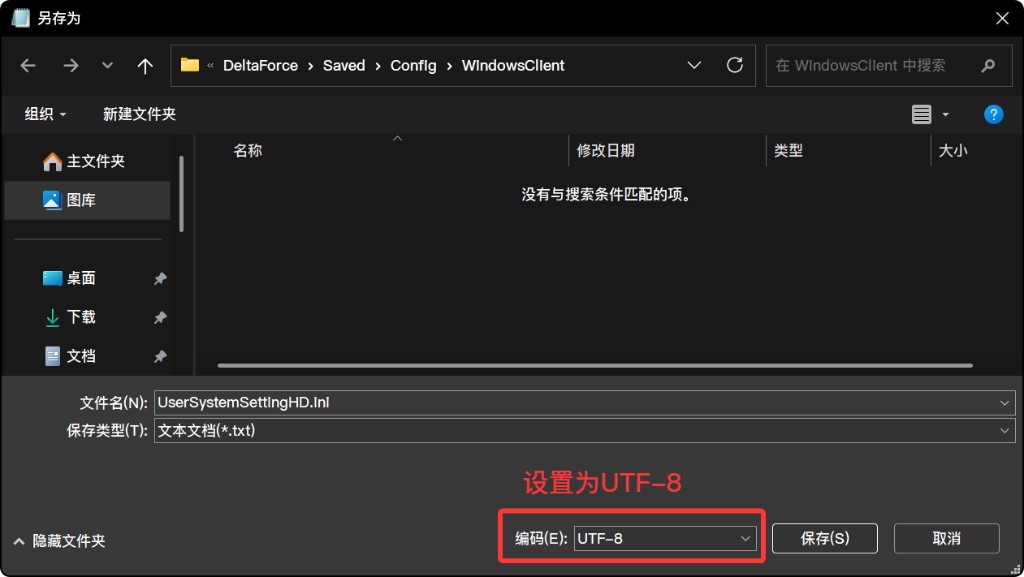
Task: Unpin 文档 from the sidebar
Action: (160, 355)
